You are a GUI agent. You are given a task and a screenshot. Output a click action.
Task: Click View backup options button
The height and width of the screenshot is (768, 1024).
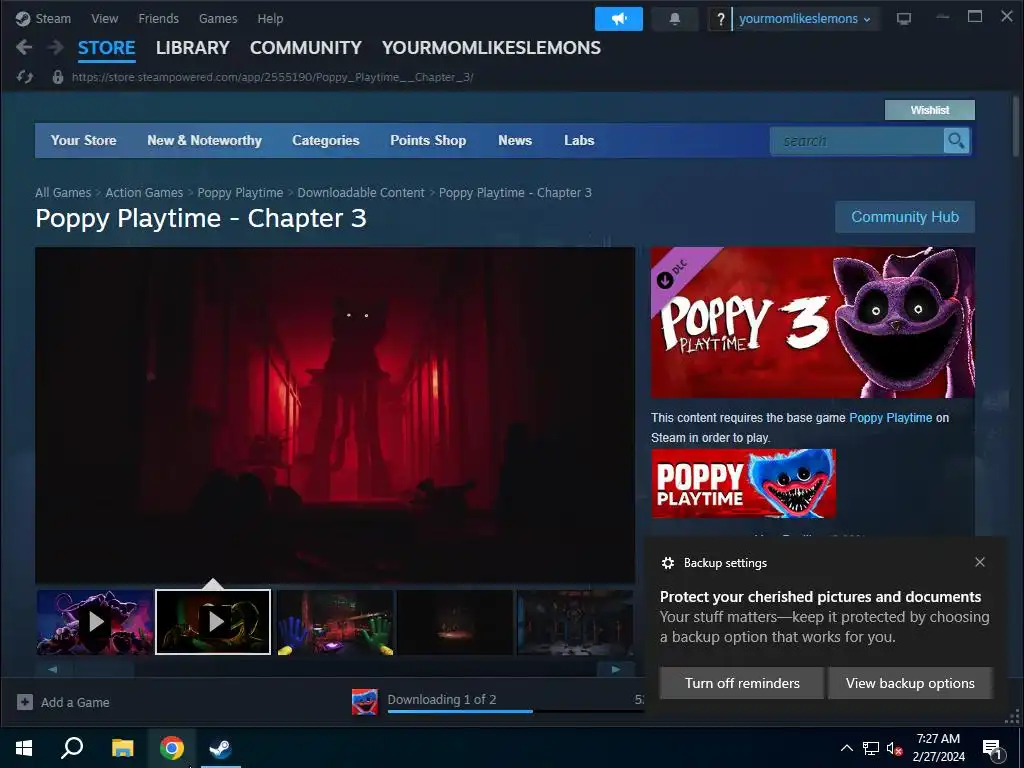(x=910, y=683)
